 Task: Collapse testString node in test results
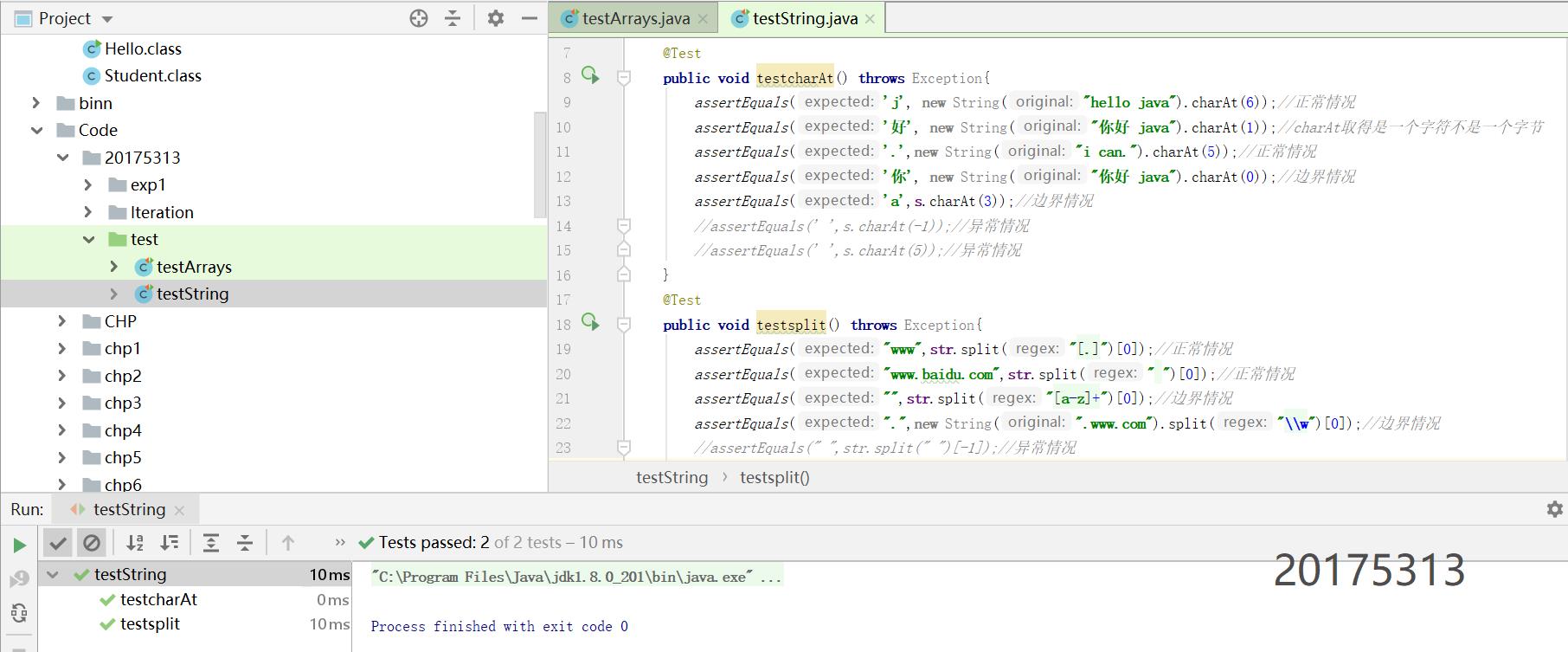tap(53, 574)
